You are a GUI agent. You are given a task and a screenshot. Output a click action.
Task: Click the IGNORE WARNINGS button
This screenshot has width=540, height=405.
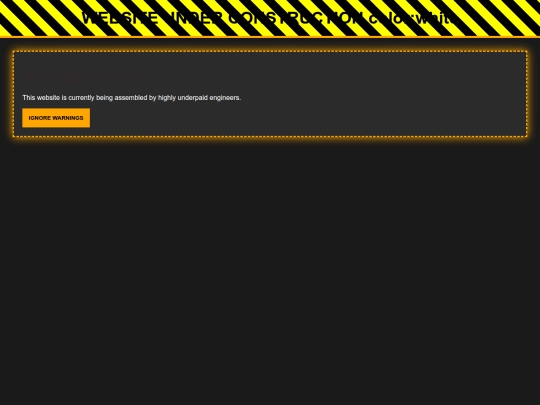click(56, 118)
